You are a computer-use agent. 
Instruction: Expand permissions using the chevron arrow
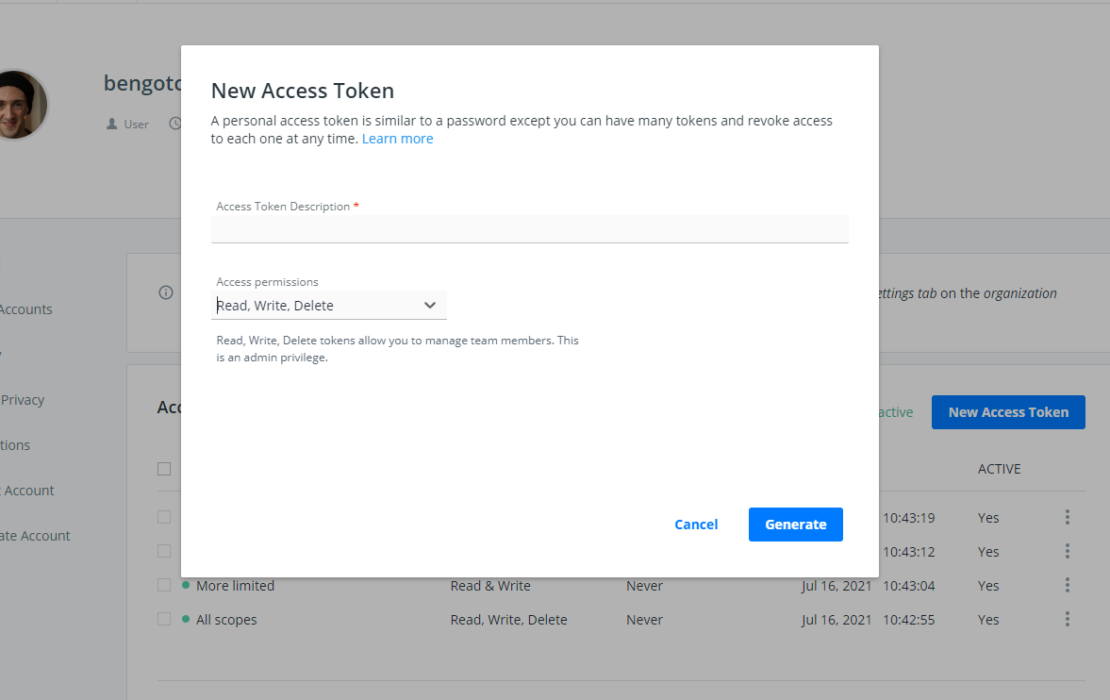click(x=430, y=305)
